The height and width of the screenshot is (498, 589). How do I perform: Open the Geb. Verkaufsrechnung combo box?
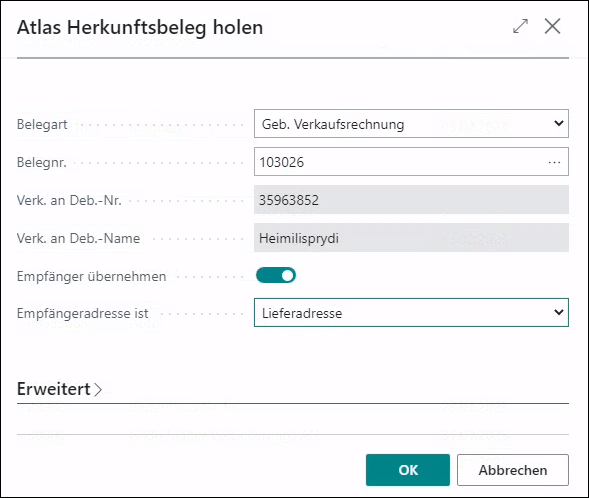point(411,124)
